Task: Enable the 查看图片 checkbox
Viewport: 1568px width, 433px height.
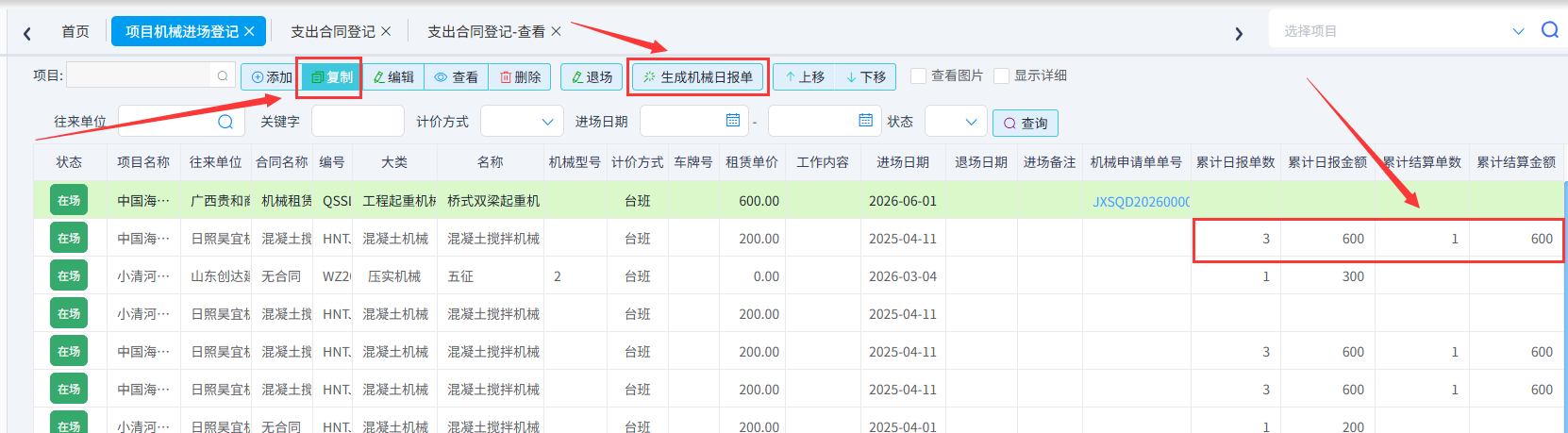Action: click(x=918, y=75)
